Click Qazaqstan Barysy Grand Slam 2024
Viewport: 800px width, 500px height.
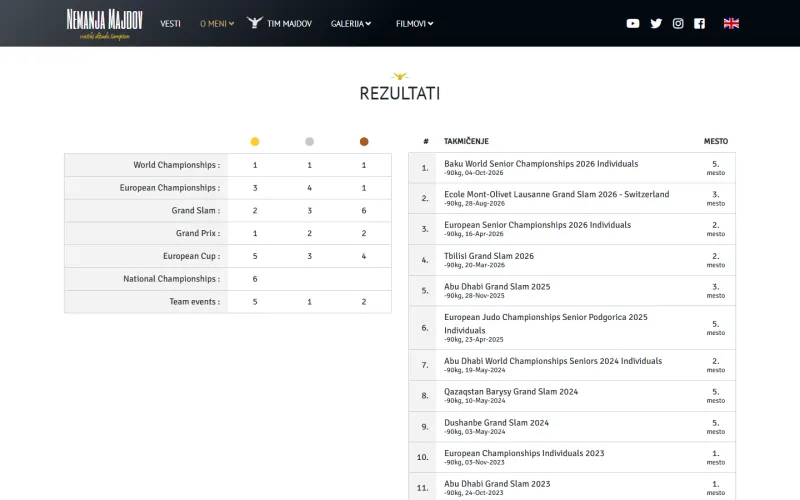511,392
